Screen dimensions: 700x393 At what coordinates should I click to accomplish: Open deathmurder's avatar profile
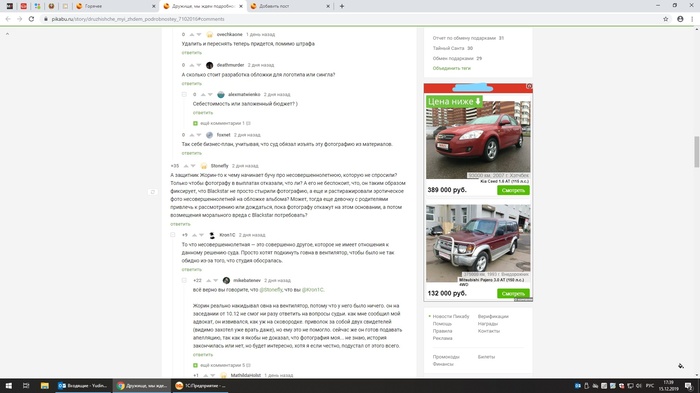point(209,65)
